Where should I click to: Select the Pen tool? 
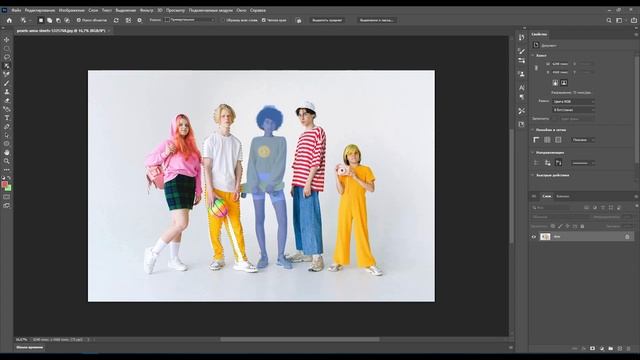7,127
